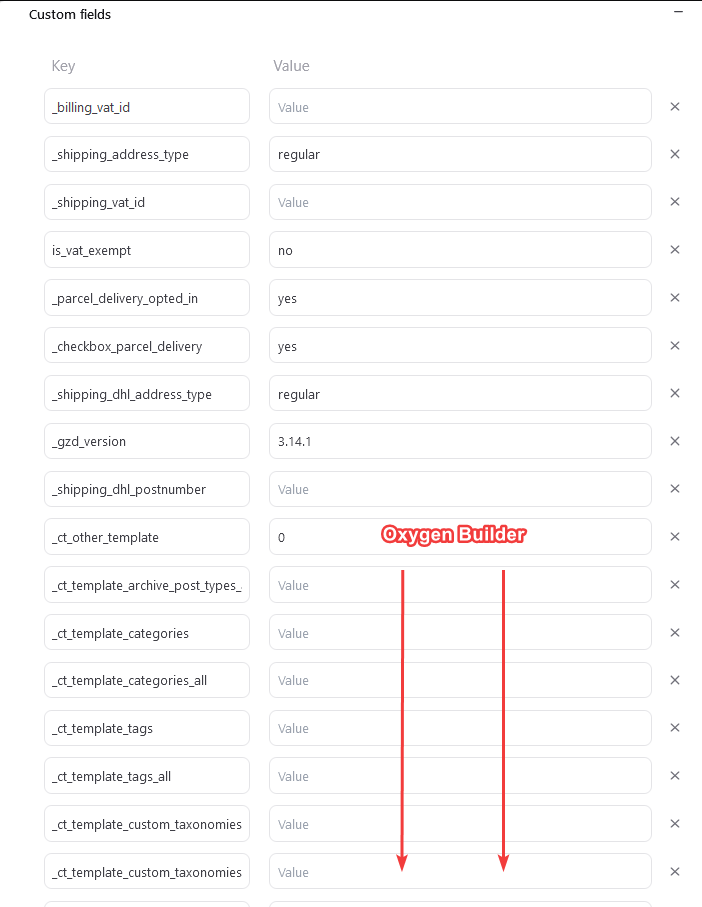Delete the _ct_other_template field row
The image size is (702, 907).
tap(675, 537)
